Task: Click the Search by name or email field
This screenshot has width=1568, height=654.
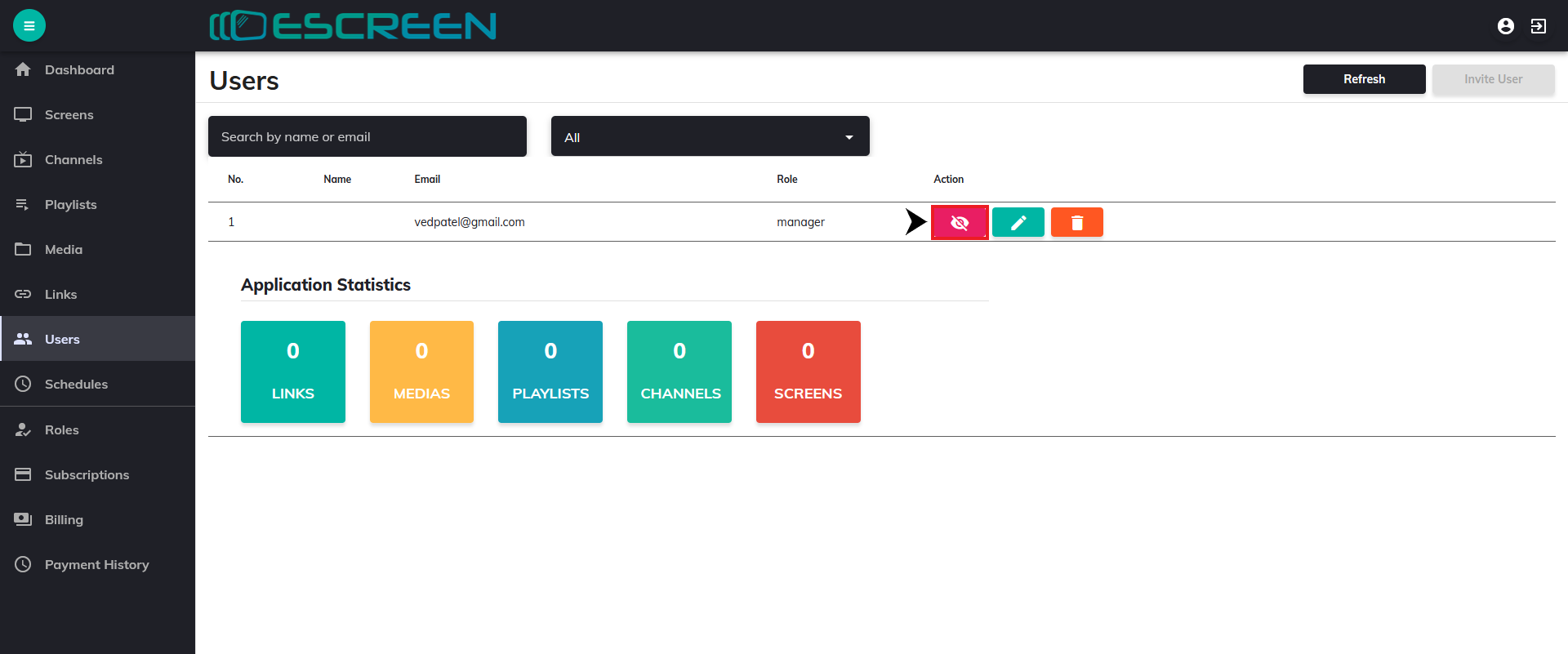Action: pos(367,136)
